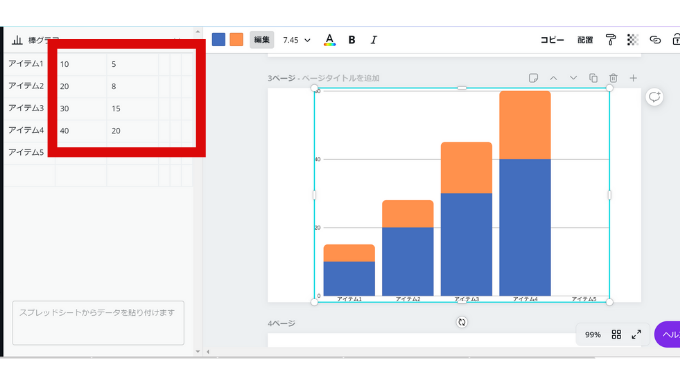Click the 編集 button
Image resolution: width=680 pixels, height=390 pixels.
[x=262, y=40]
